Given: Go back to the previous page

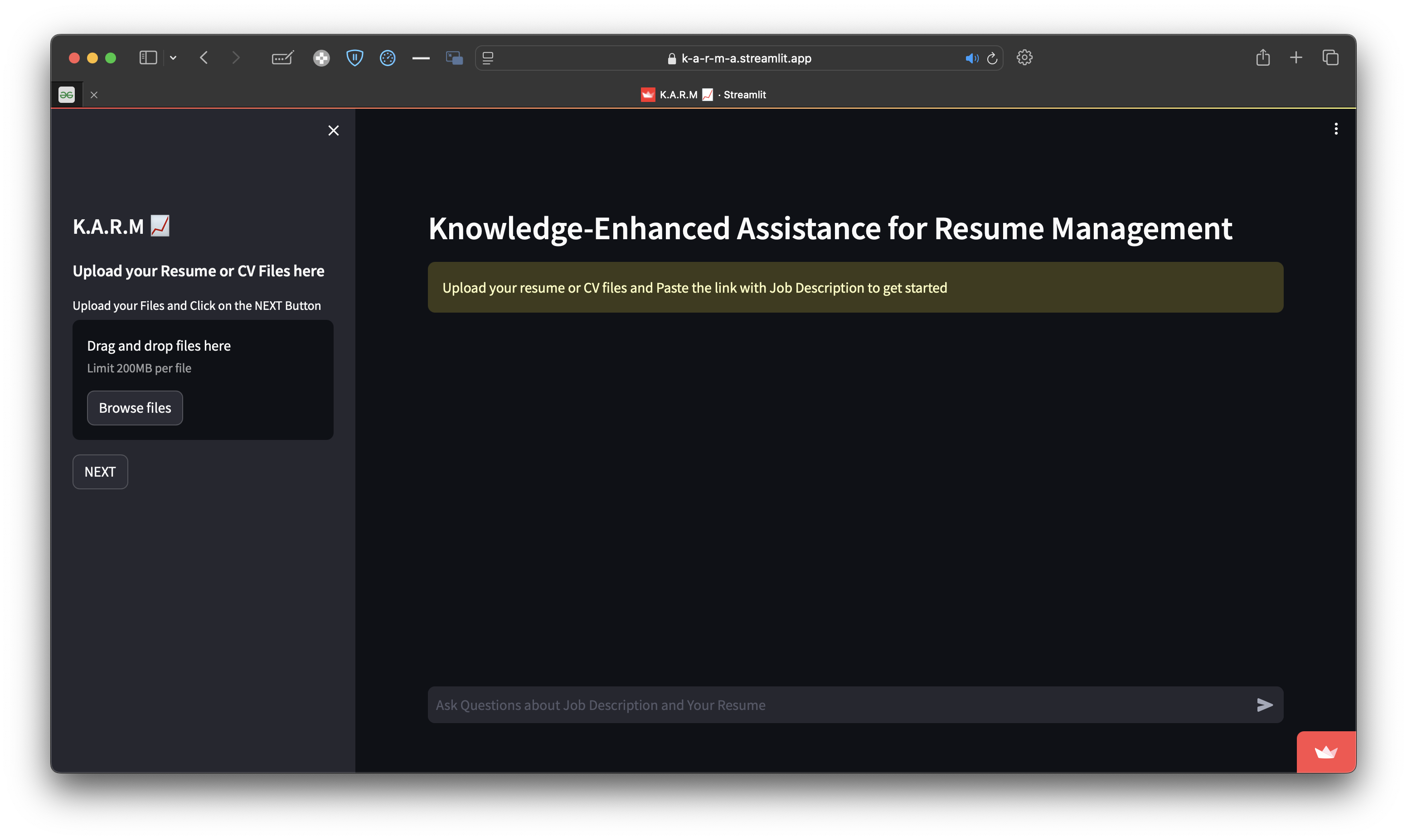Looking at the screenshot, I should click(204, 58).
